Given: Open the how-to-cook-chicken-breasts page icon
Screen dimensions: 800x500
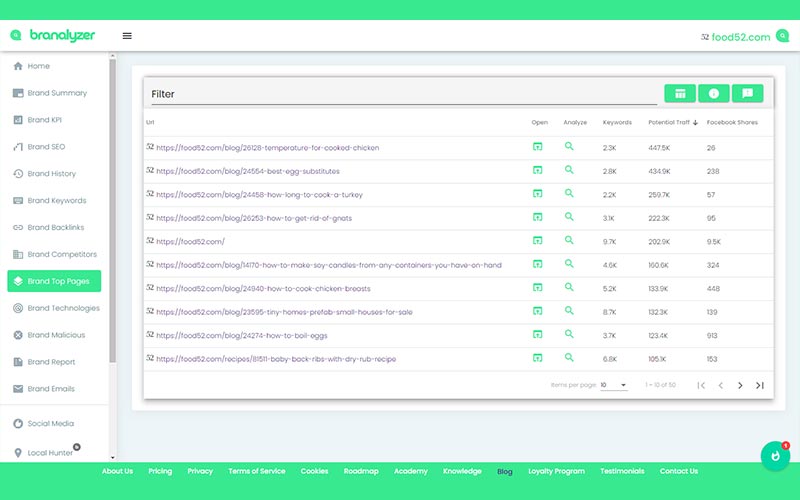Looking at the screenshot, I should click(537, 287).
